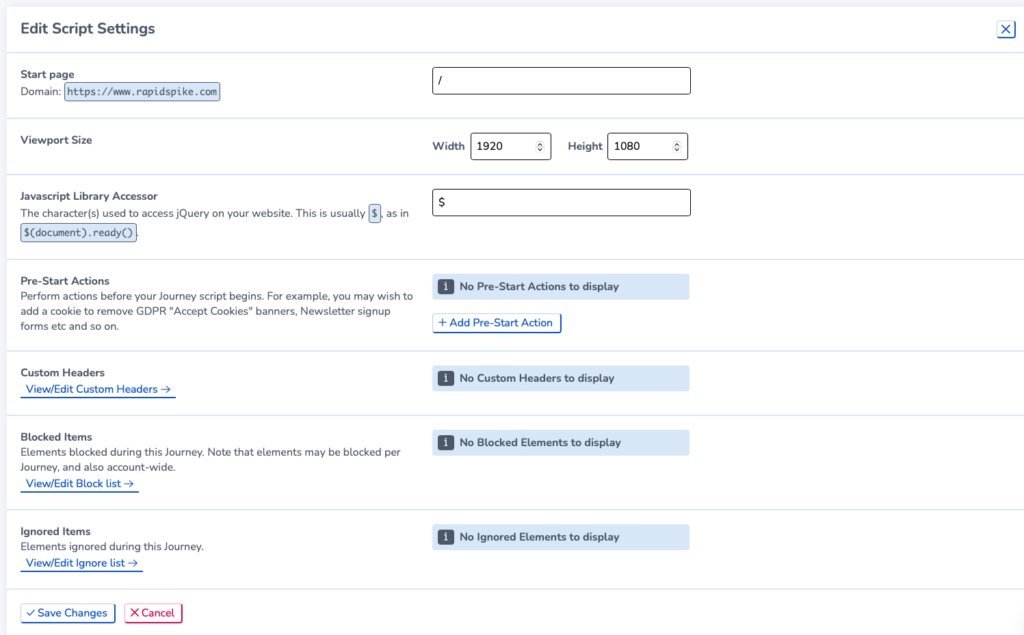Click the Start page path input field
1024x635 pixels.
pyautogui.click(x=561, y=81)
